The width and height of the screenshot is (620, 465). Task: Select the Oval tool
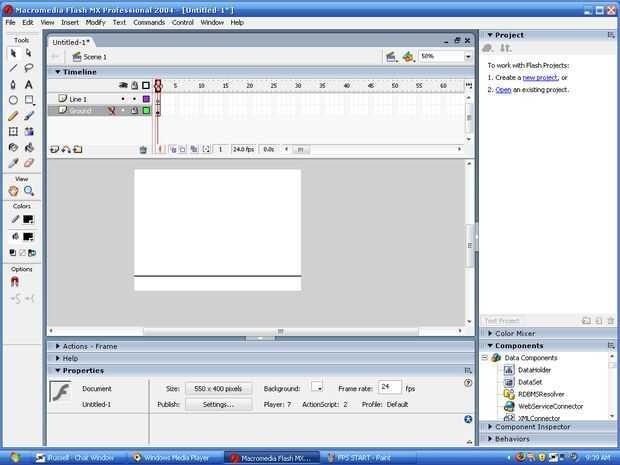pyautogui.click(x=13, y=100)
